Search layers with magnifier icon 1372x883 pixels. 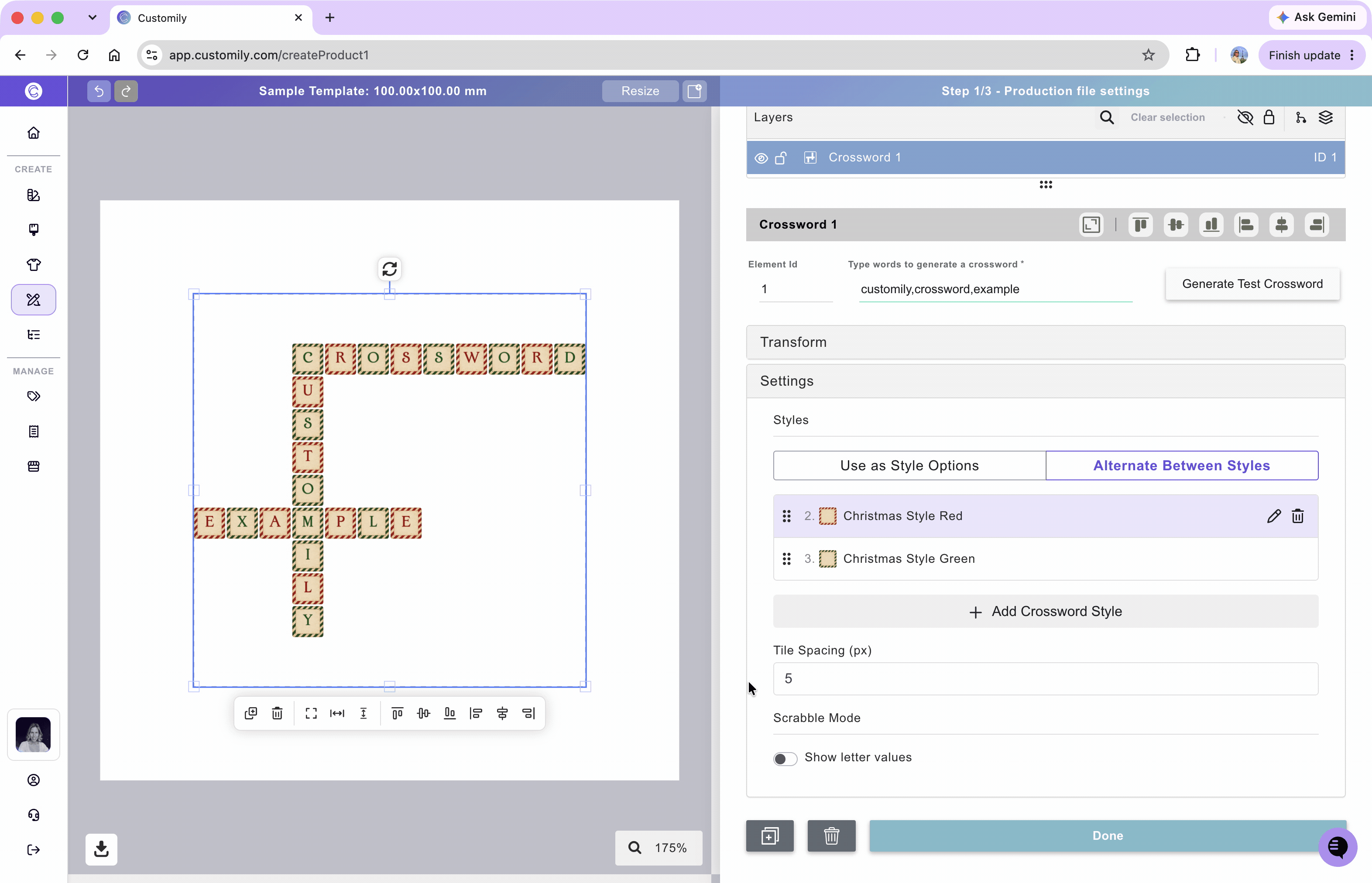[1106, 117]
